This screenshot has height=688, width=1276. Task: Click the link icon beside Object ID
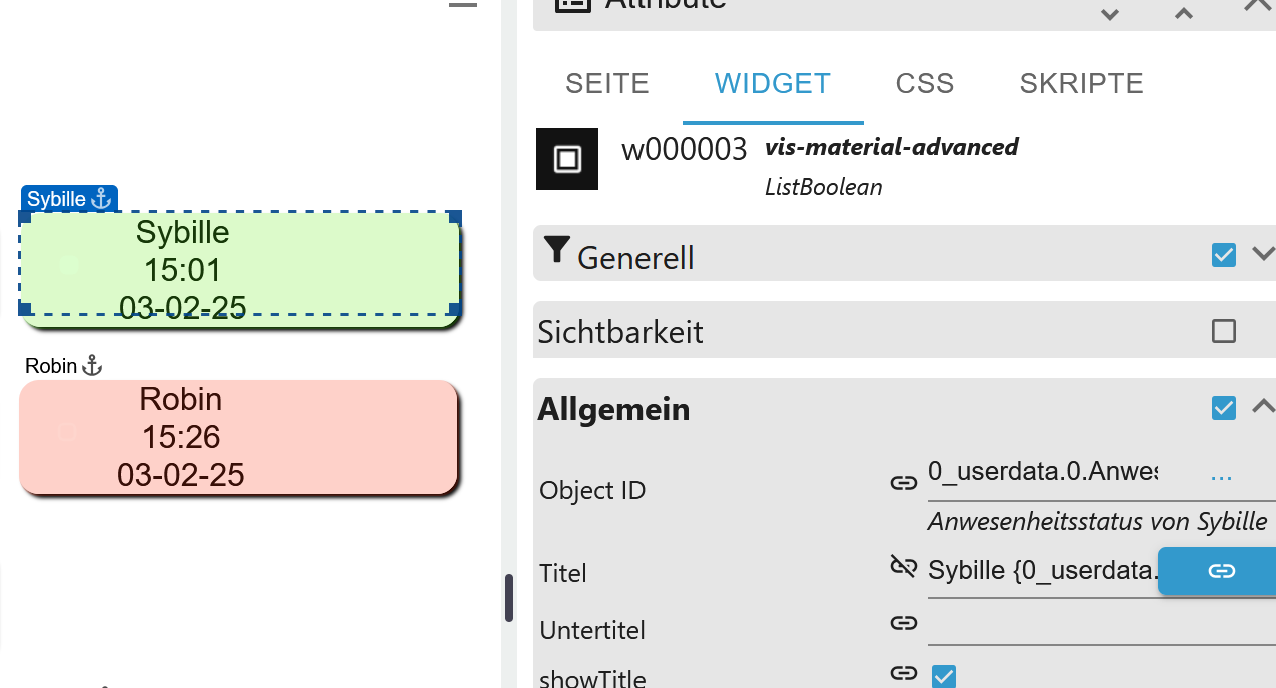pyautogui.click(x=903, y=483)
